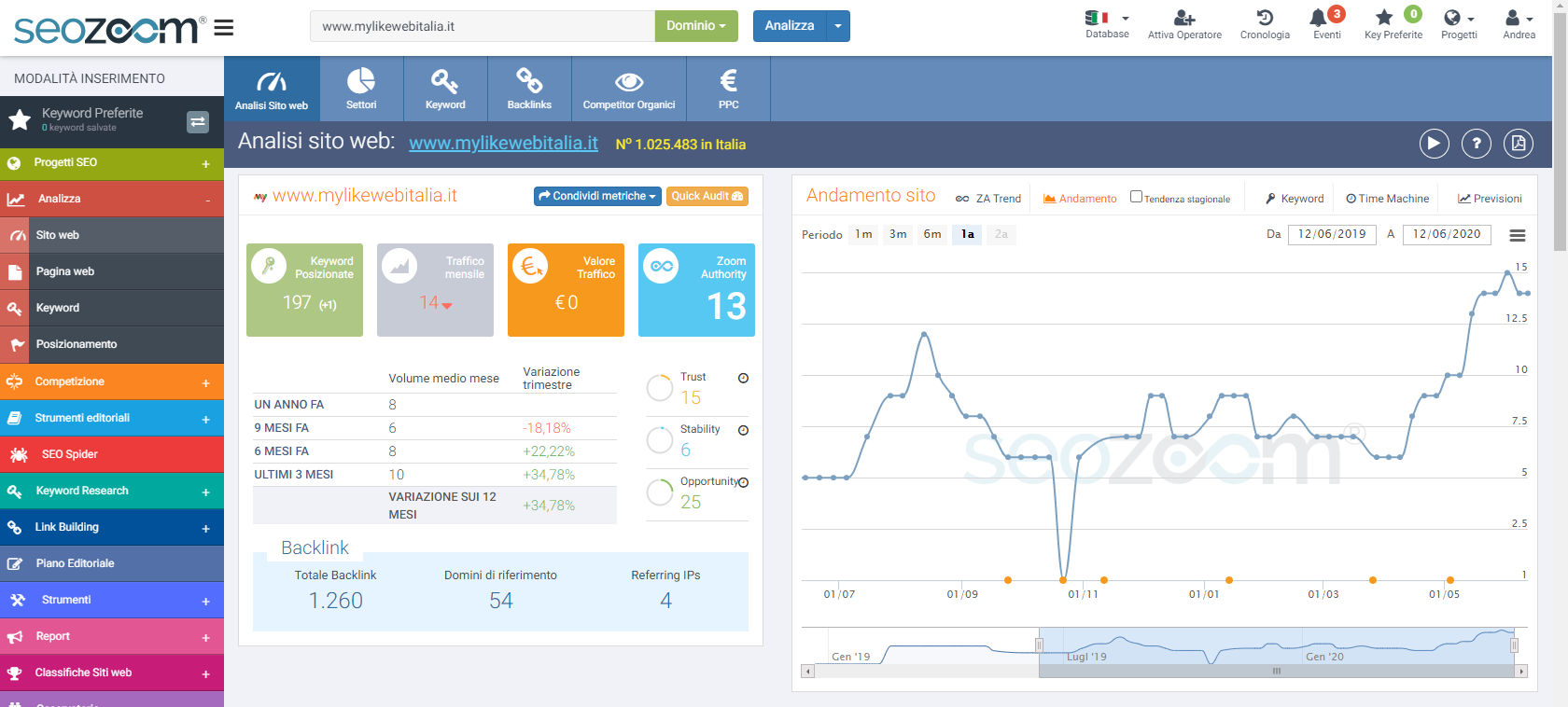1568x707 pixels.
Task: Click the Opportunity info icon
Action: point(743,482)
